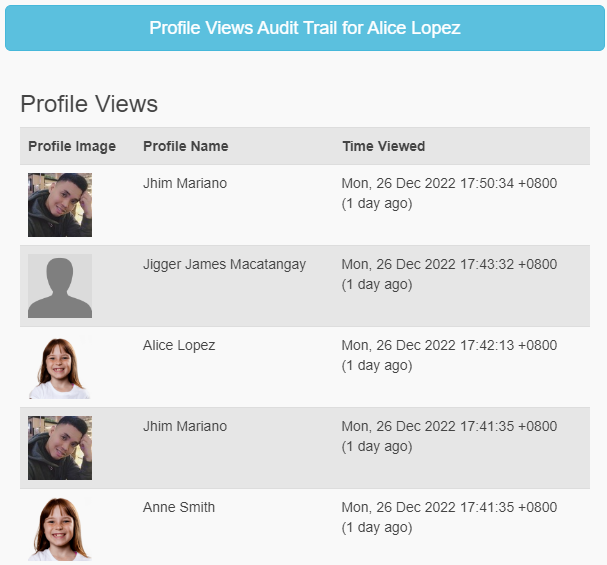
Task: Click the Profile Image column header
Action: (72, 146)
